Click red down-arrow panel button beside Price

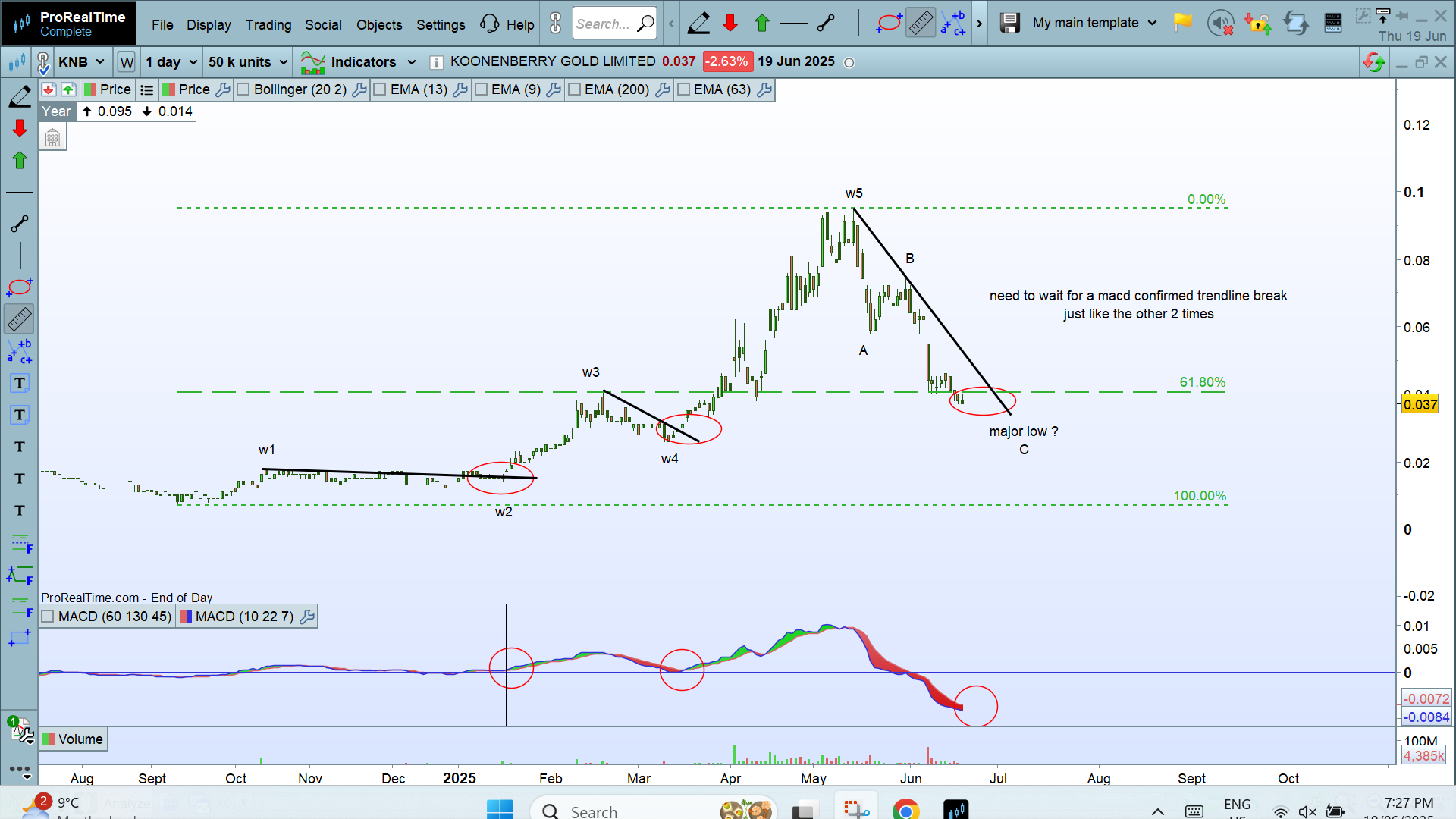[x=49, y=89]
